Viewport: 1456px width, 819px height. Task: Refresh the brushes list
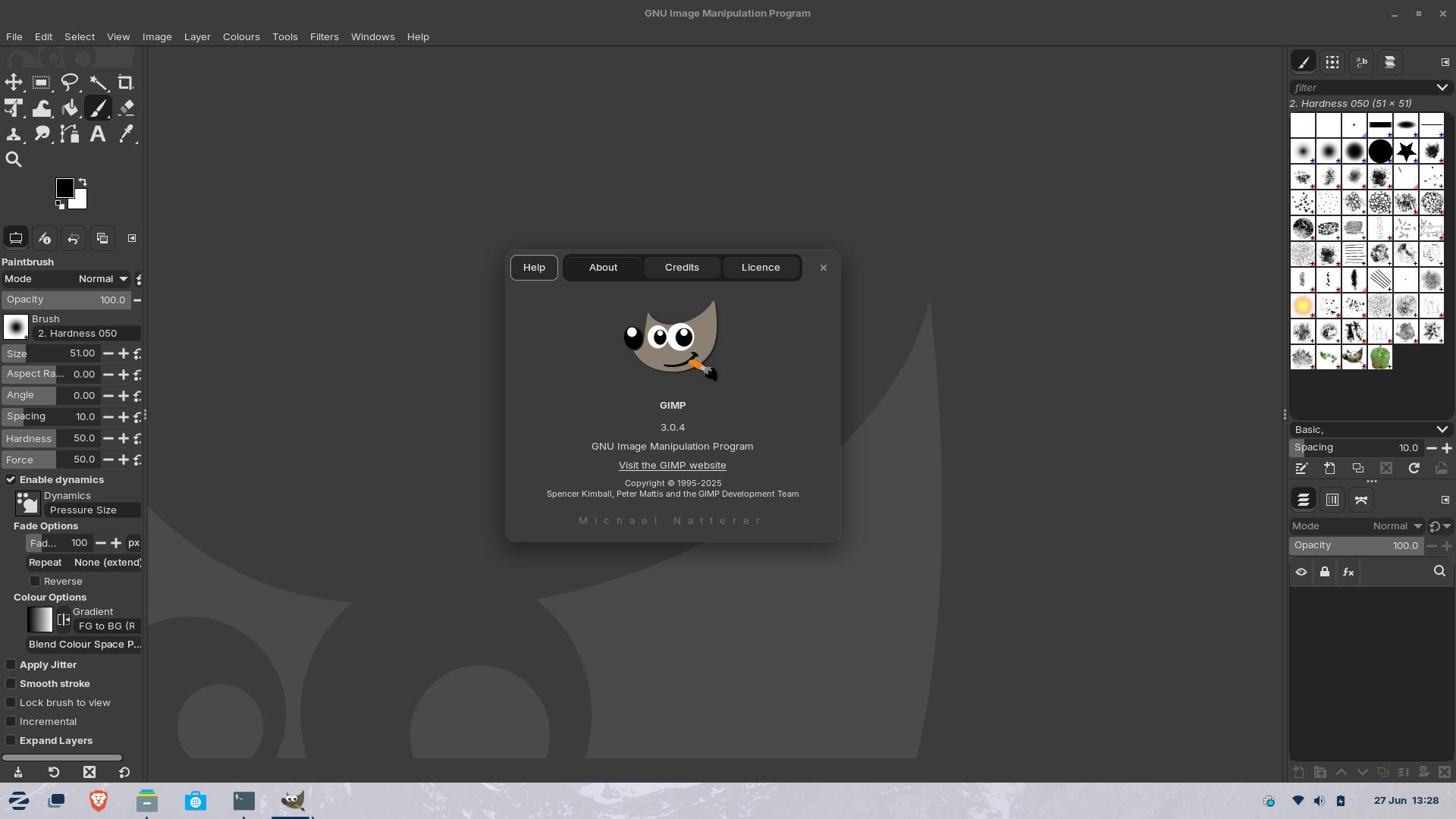1414,469
